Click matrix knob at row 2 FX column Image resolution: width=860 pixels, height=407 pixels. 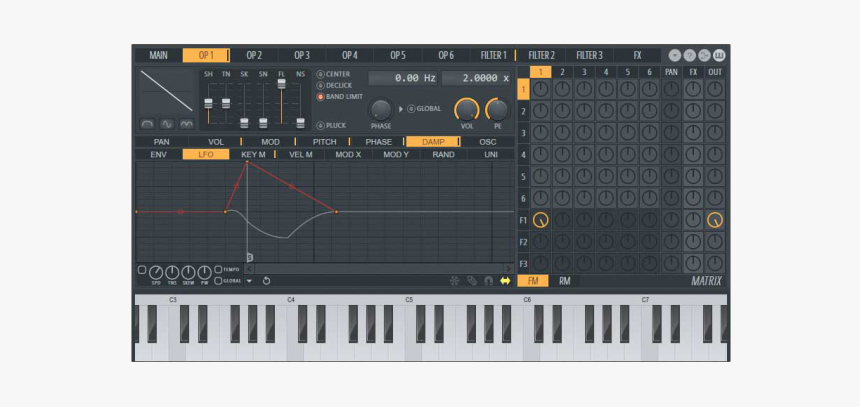click(x=693, y=111)
